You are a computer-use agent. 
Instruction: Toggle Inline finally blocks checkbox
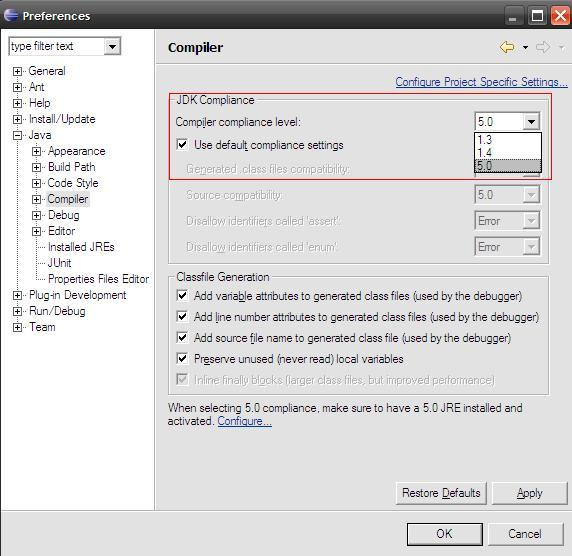click(182, 379)
